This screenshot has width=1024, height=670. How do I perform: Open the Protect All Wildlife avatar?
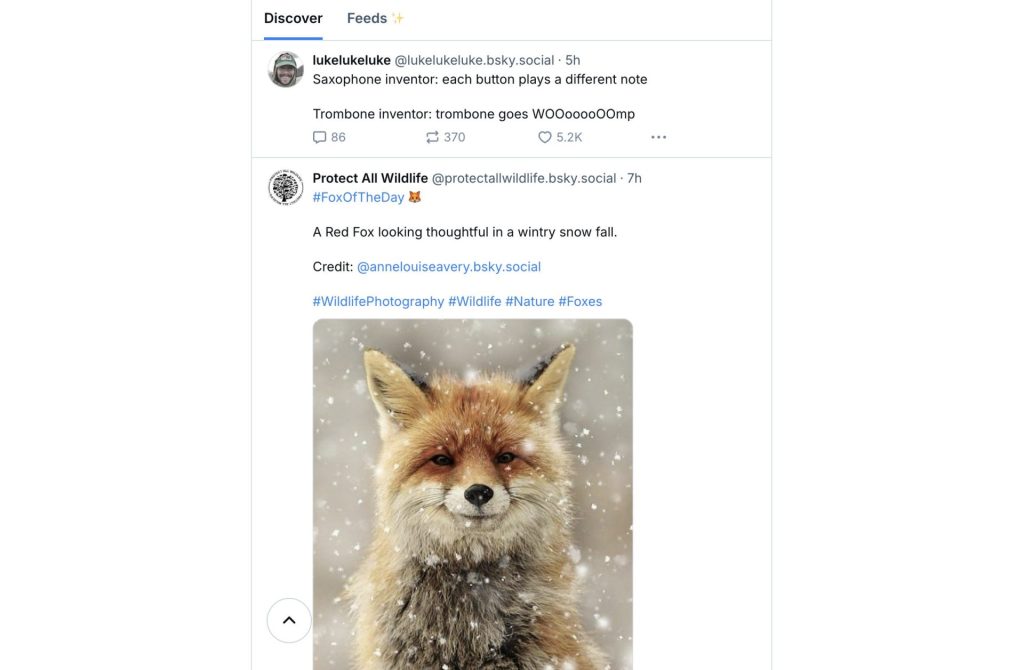285,187
